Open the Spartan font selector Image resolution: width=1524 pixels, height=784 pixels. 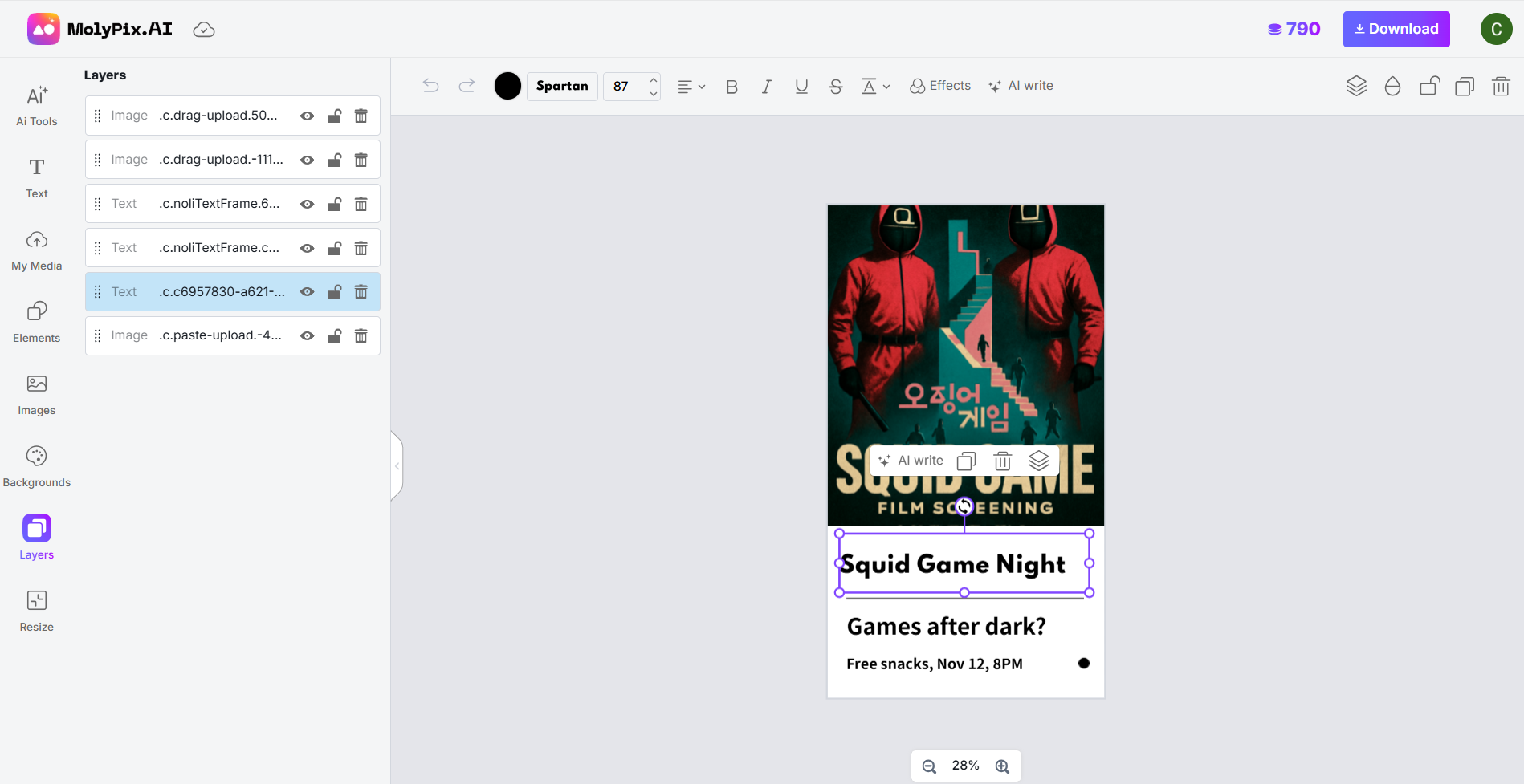pos(562,86)
